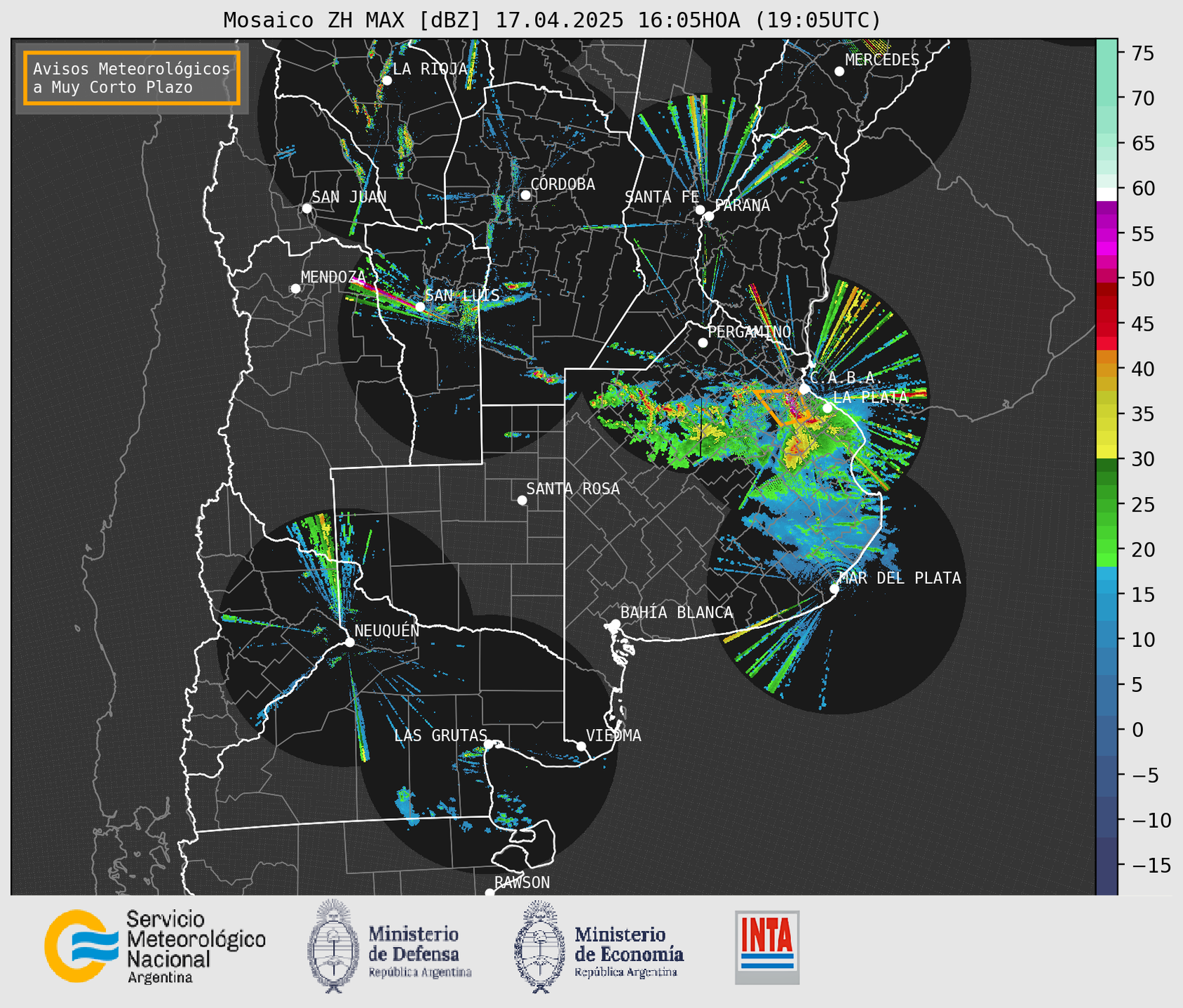Click the PERGAMINO city label

(x=750, y=331)
